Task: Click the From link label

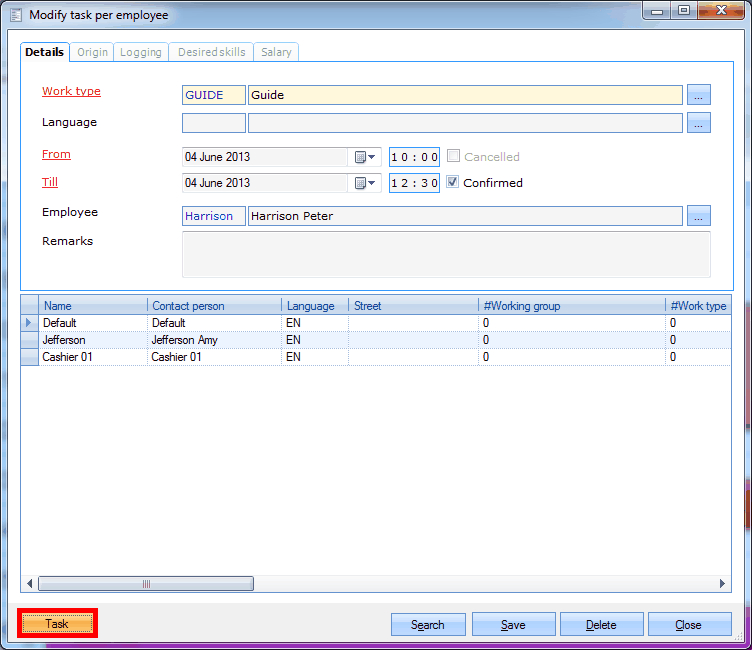Action: (56, 154)
